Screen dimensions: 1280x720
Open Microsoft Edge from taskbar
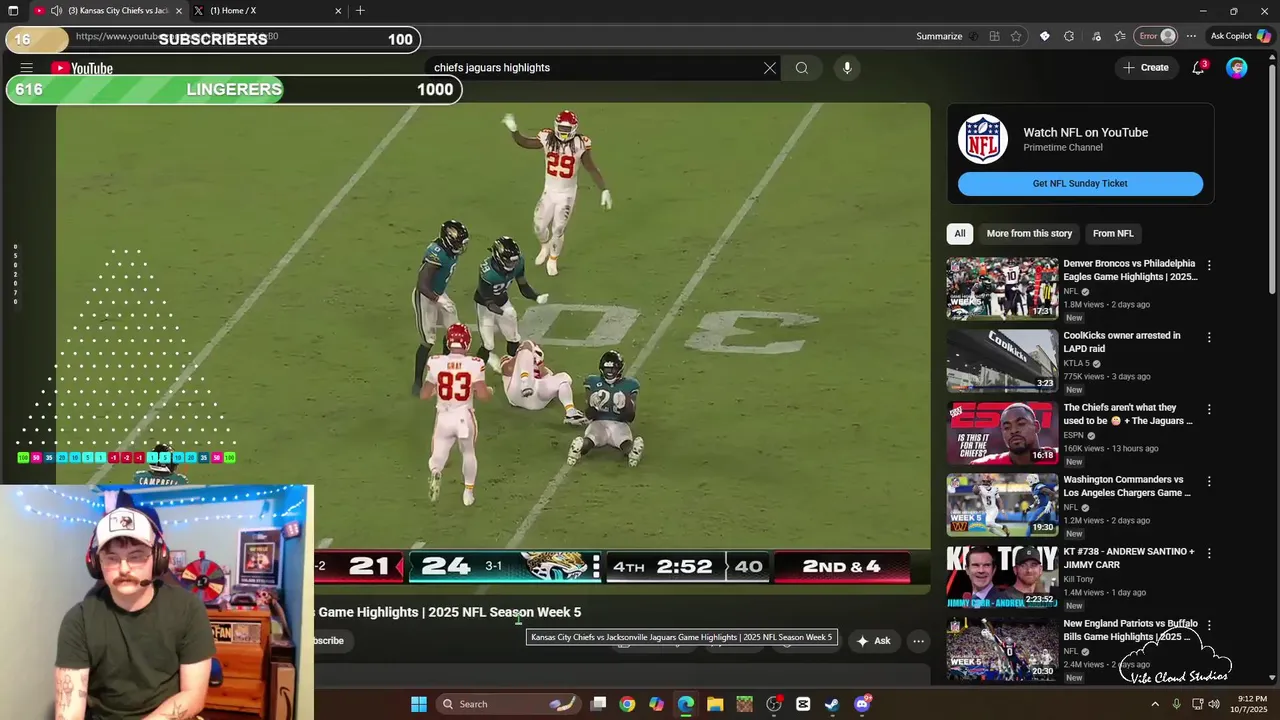coord(686,704)
